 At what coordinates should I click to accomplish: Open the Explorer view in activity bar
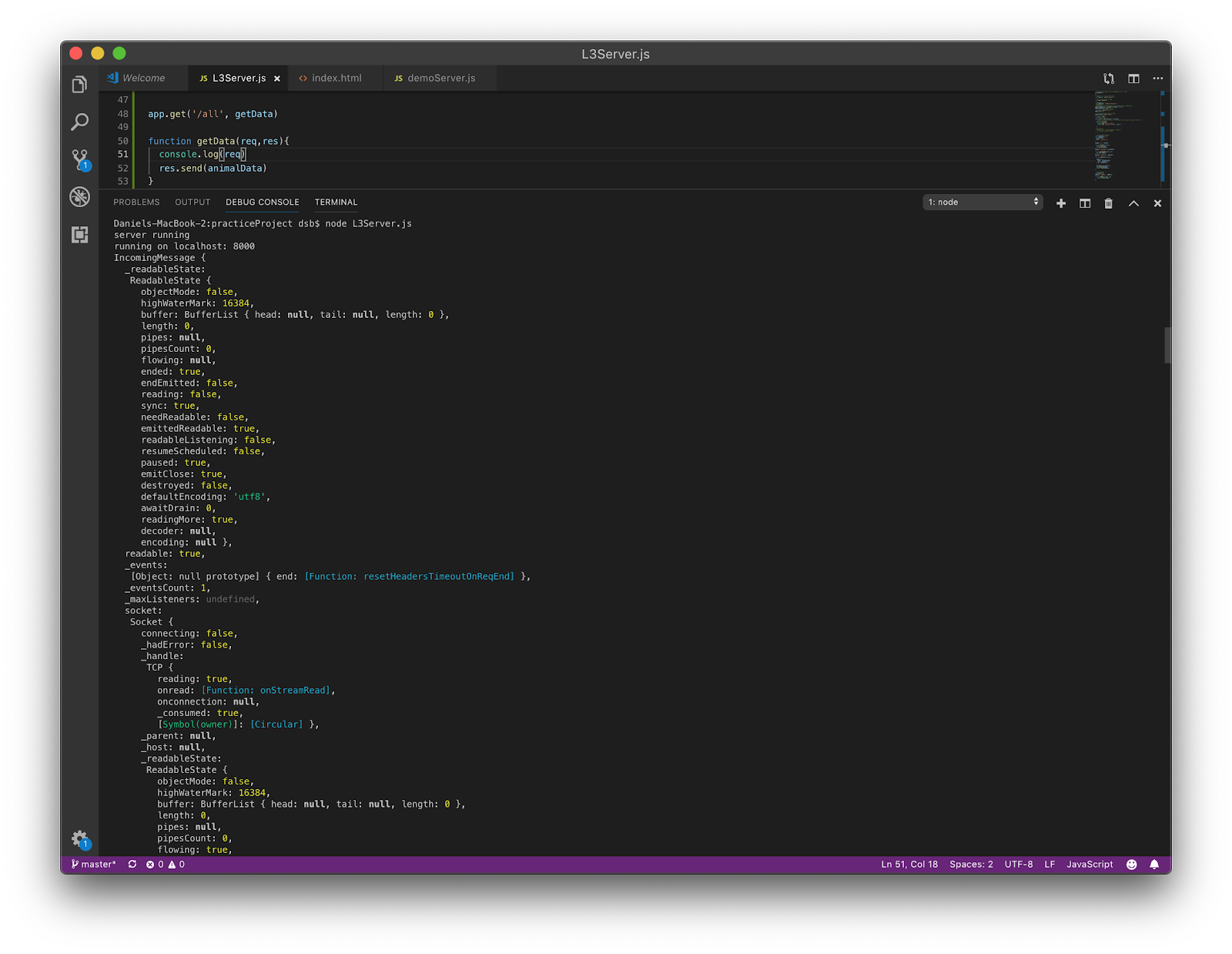(x=79, y=85)
